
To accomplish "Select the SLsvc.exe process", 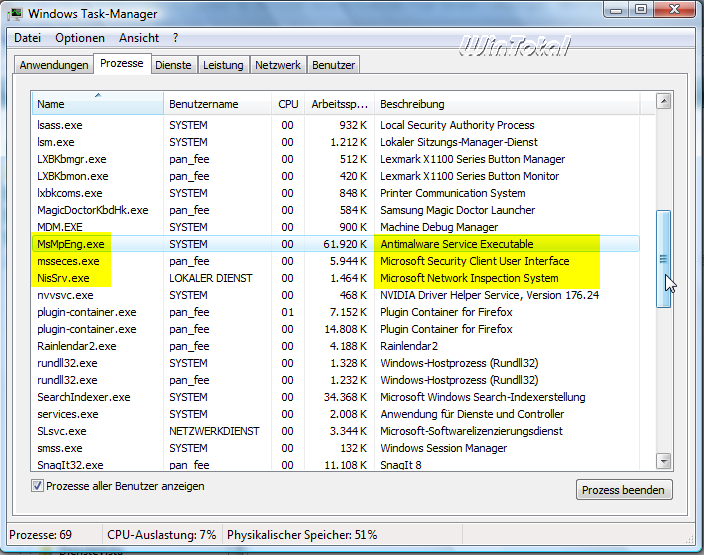I will (336, 432).
